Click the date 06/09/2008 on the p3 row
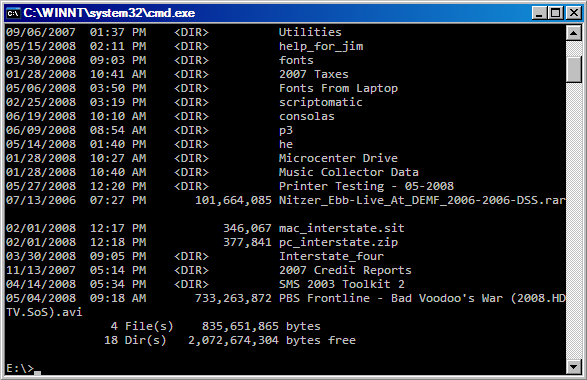The height and width of the screenshot is (380, 587). (41, 130)
